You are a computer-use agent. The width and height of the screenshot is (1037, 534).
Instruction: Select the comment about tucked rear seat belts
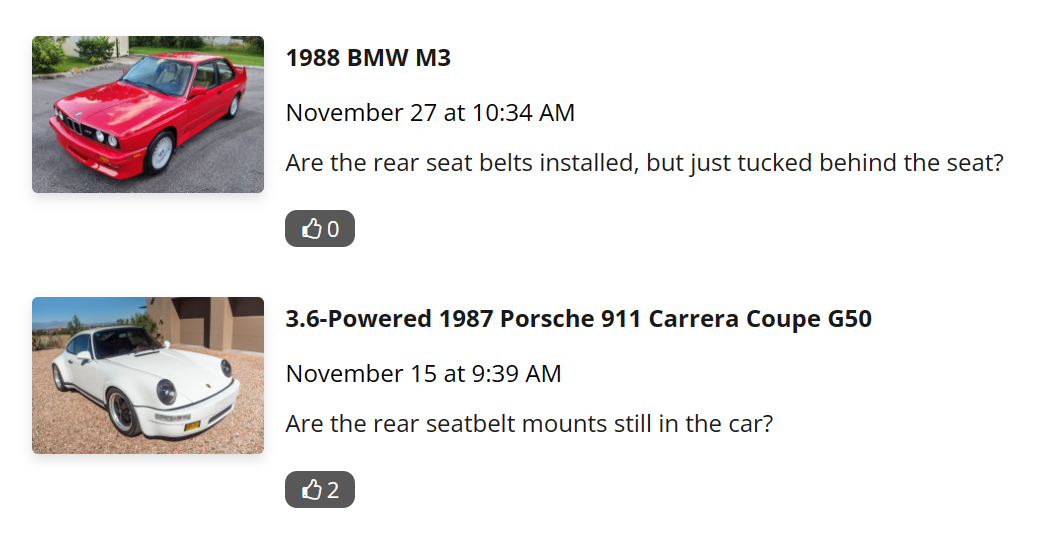point(644,163)
